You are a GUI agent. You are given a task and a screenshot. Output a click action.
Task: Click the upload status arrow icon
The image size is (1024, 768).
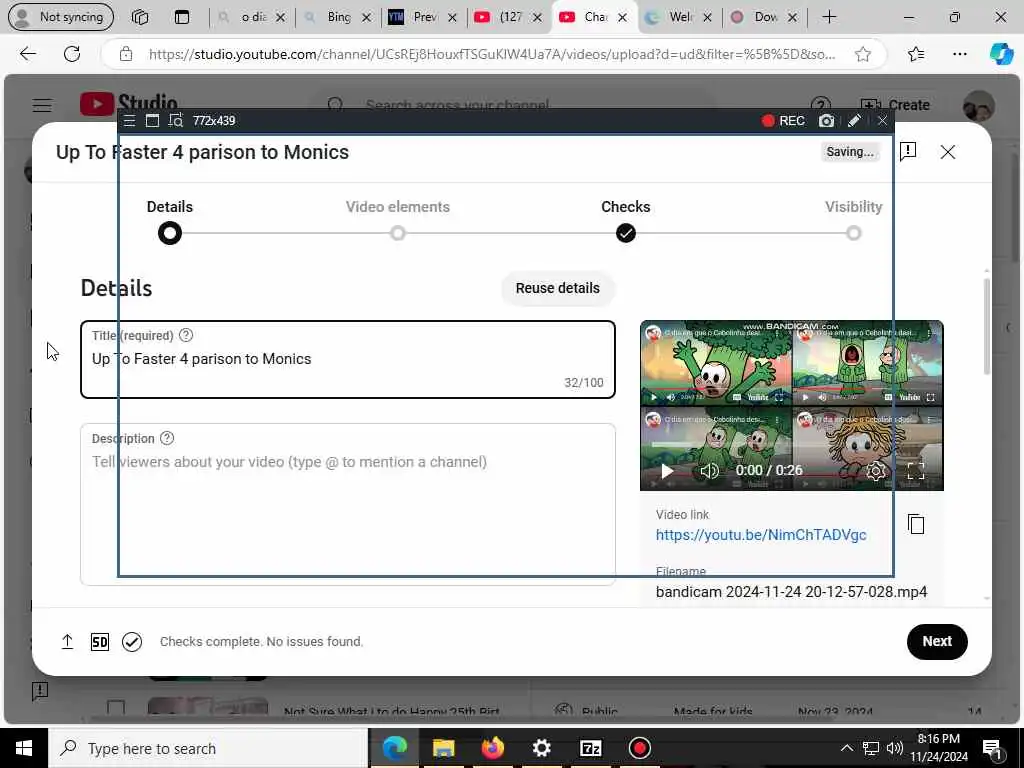67,642
